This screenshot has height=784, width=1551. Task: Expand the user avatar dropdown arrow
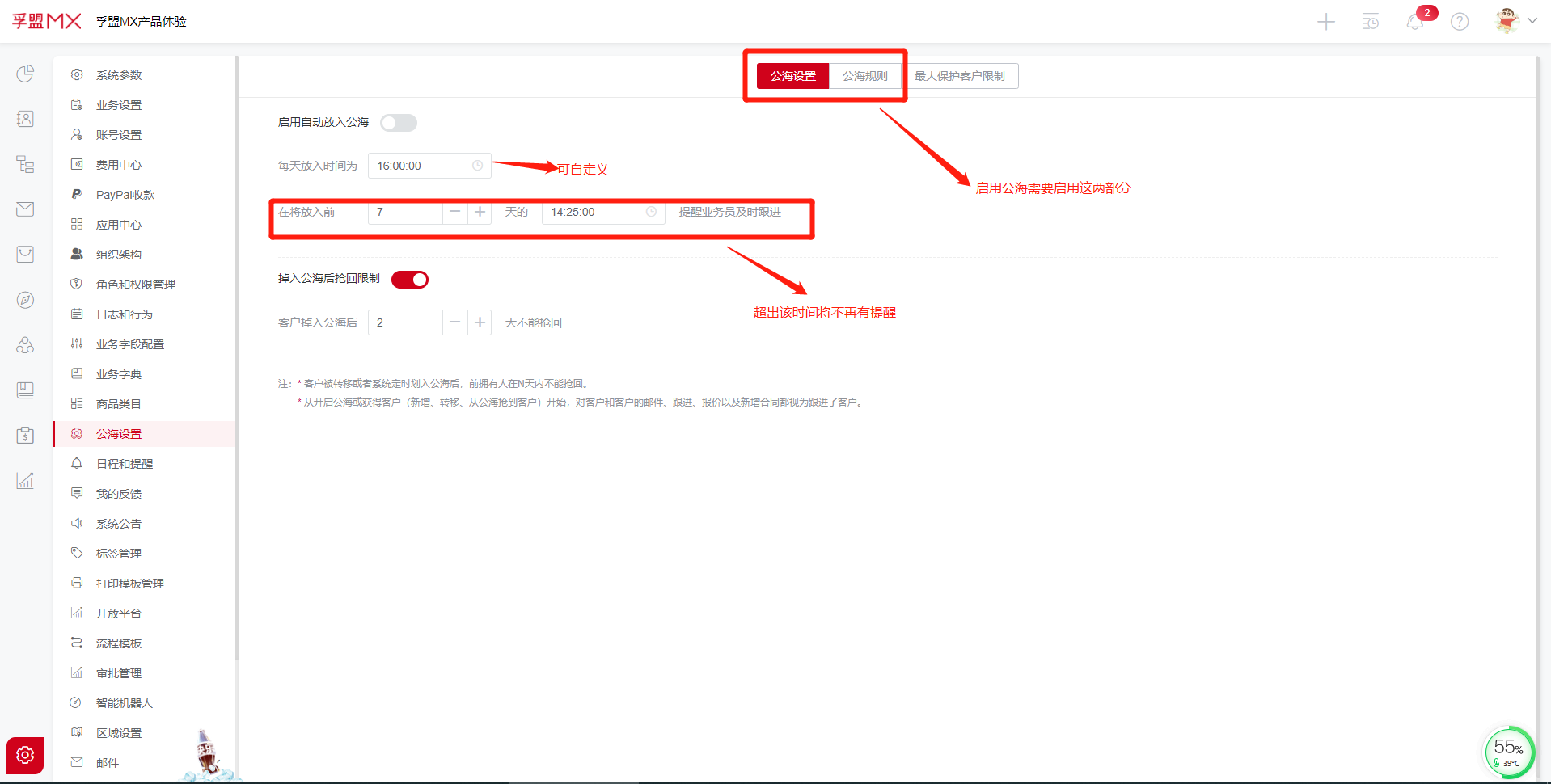[x=1532, y=21]
